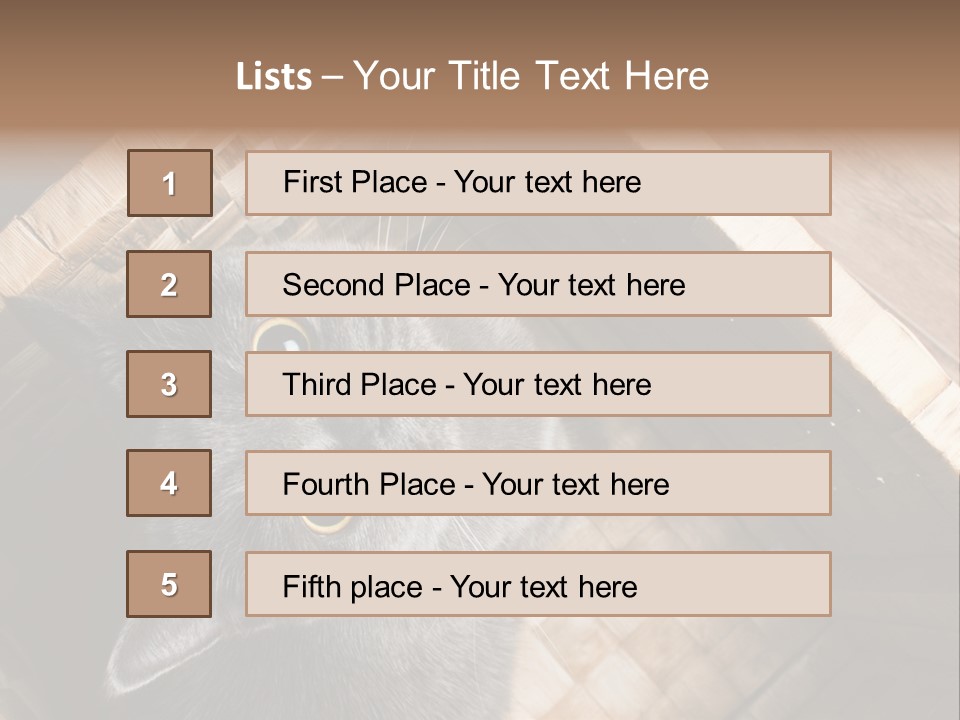Click 'Your Title Text Here' in the heading
The height and width of the screenshot is (720, 960).
pyautogui.click(x=531, y=76)
